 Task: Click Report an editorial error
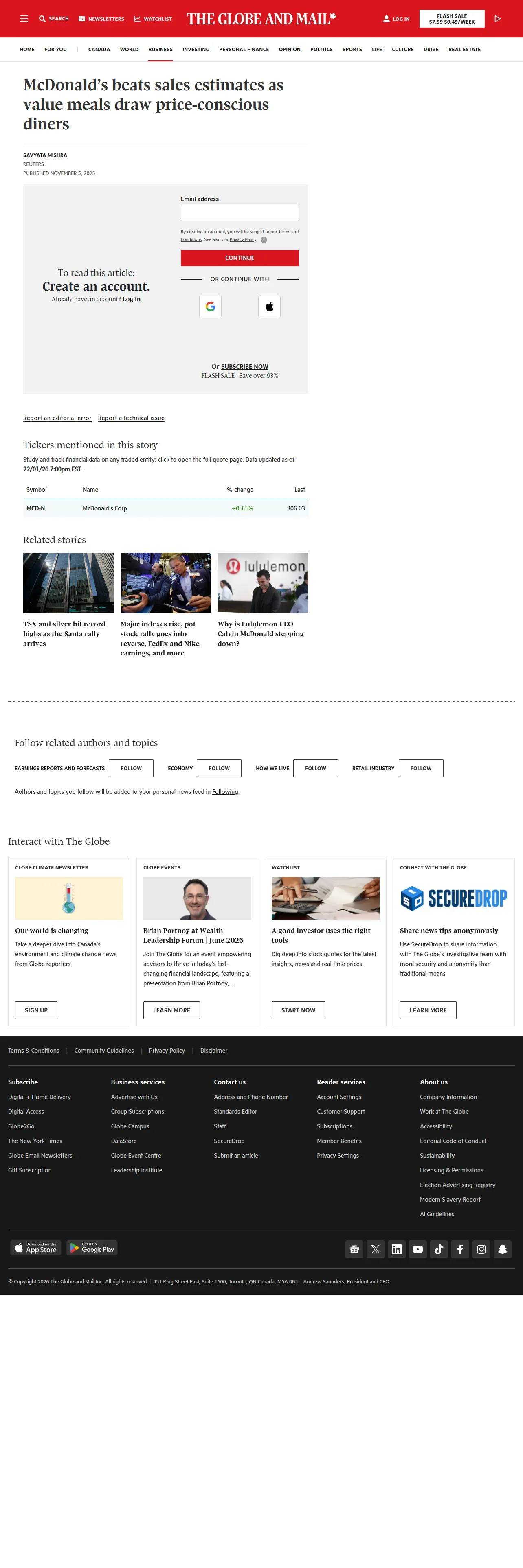click(57, 418)
